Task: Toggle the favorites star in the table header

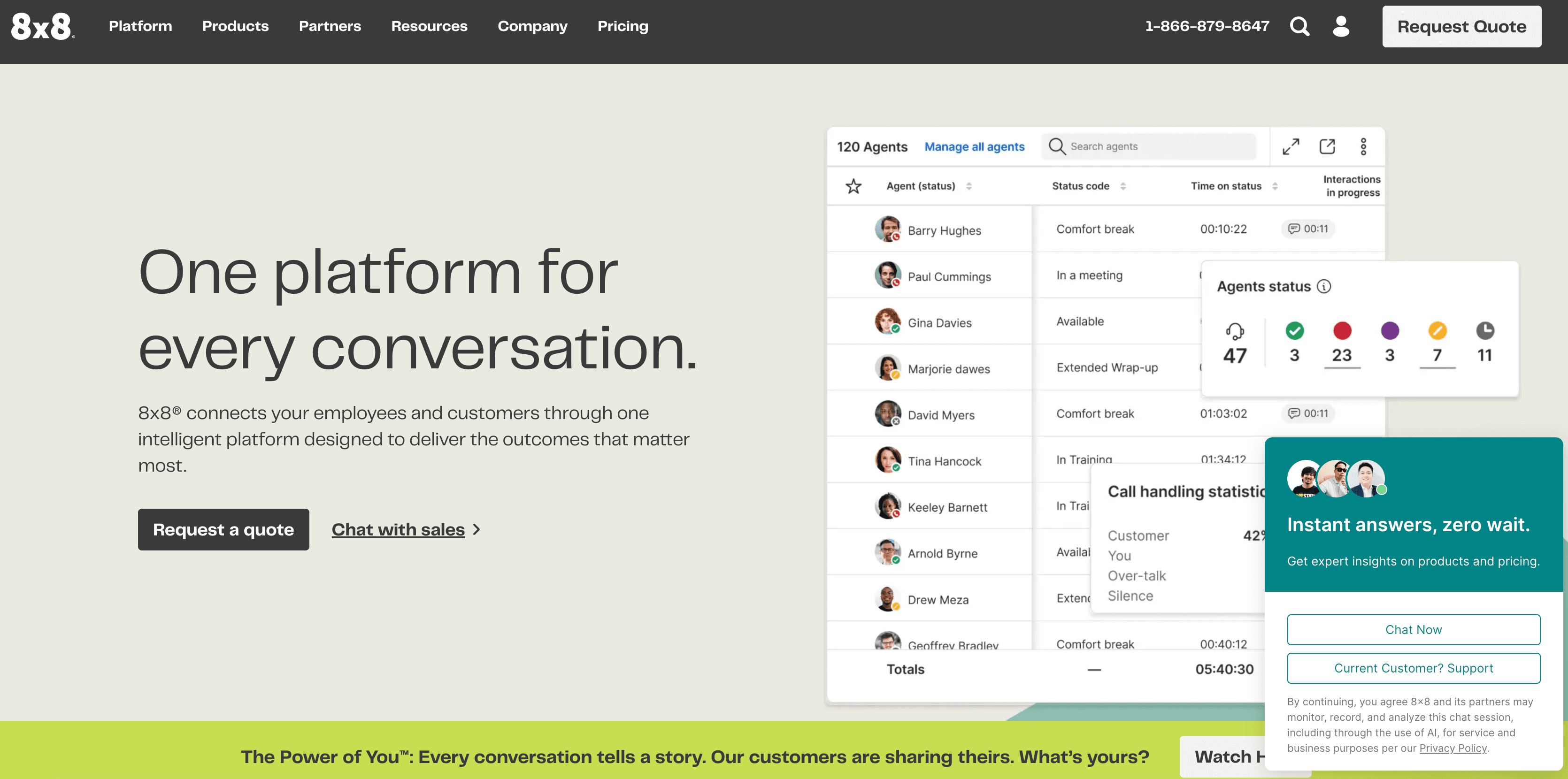Action: [853, 186]
